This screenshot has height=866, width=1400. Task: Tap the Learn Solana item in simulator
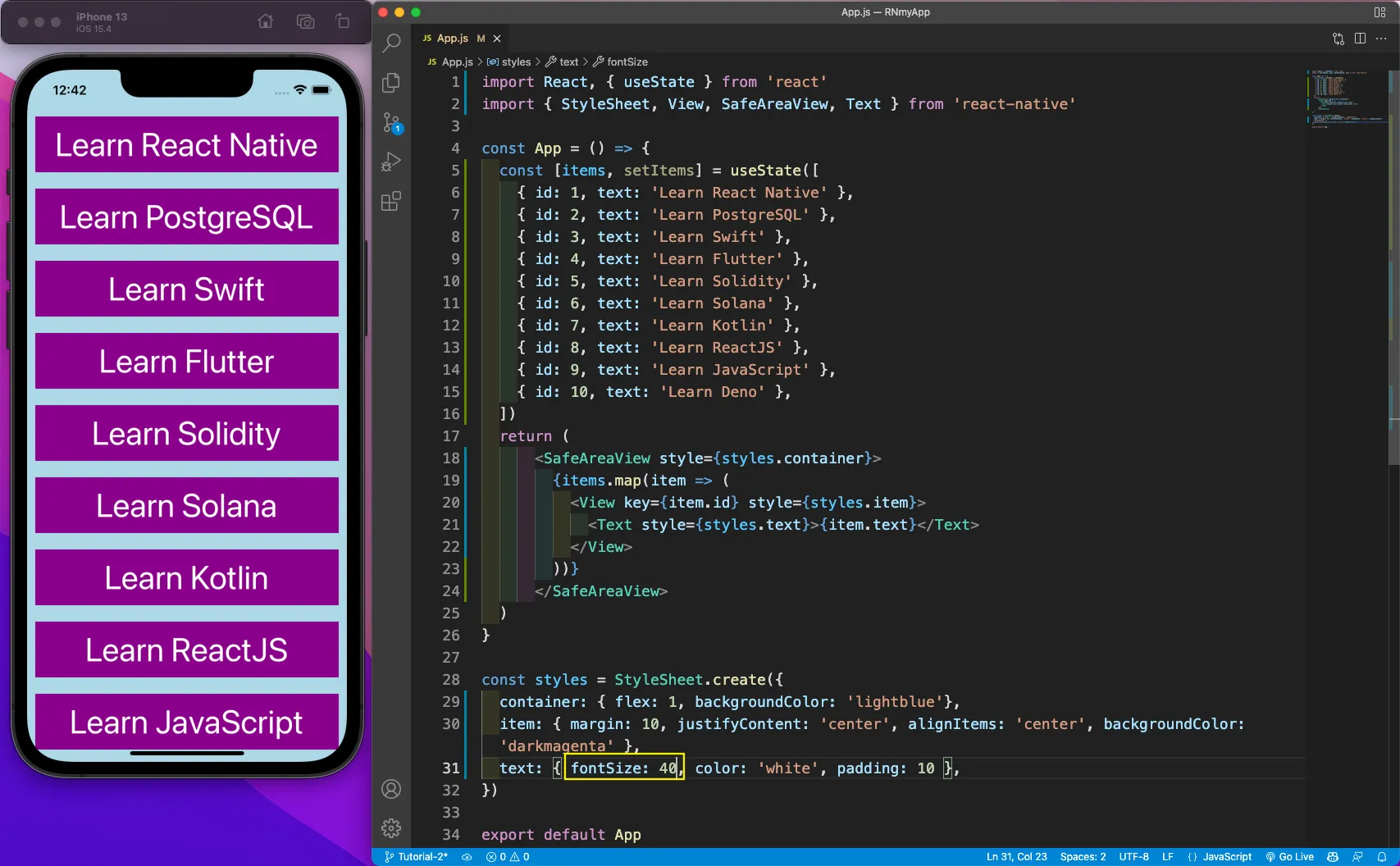click(x=187, y=505)
